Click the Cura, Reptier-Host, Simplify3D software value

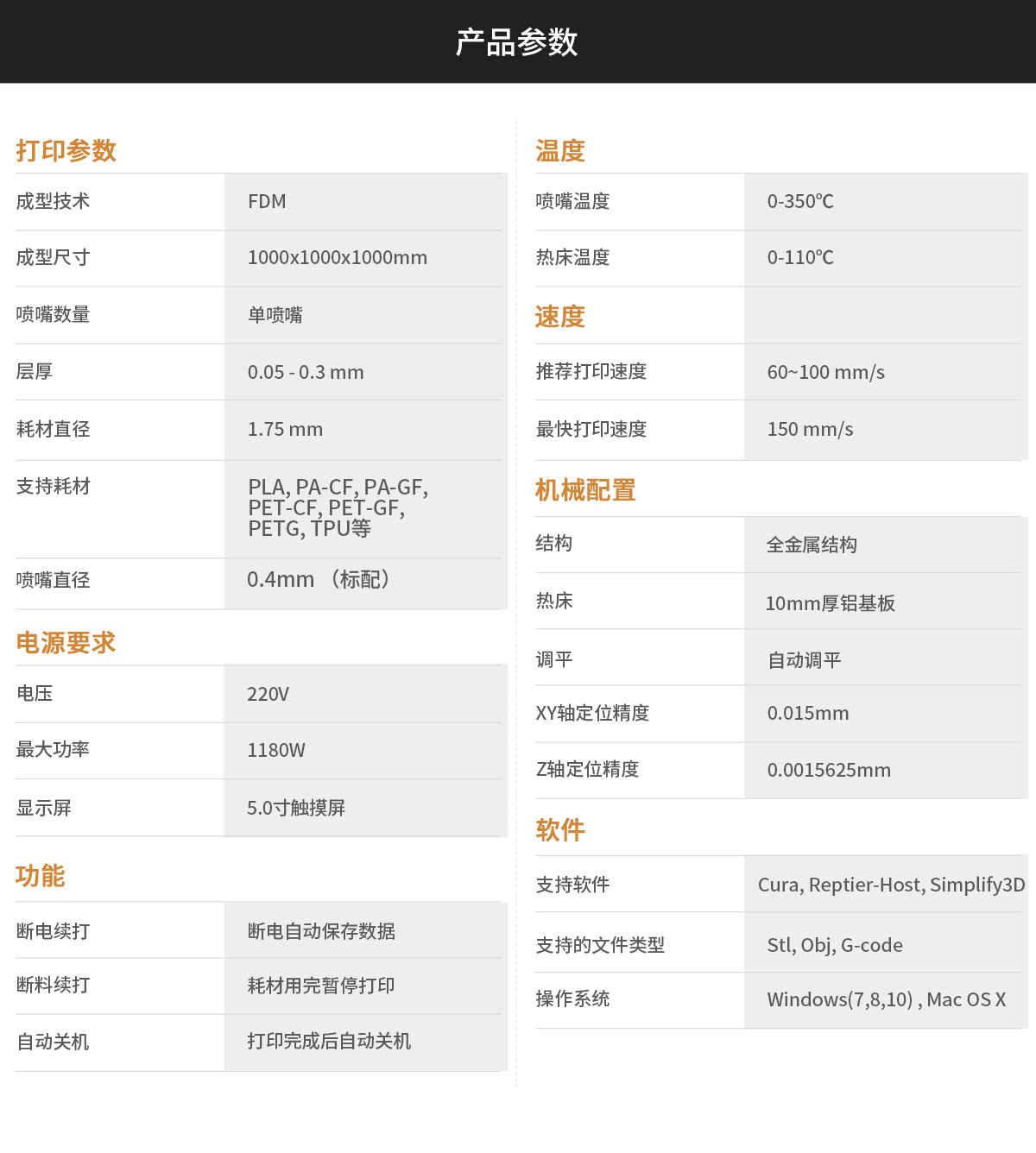[x=891, y=885]
